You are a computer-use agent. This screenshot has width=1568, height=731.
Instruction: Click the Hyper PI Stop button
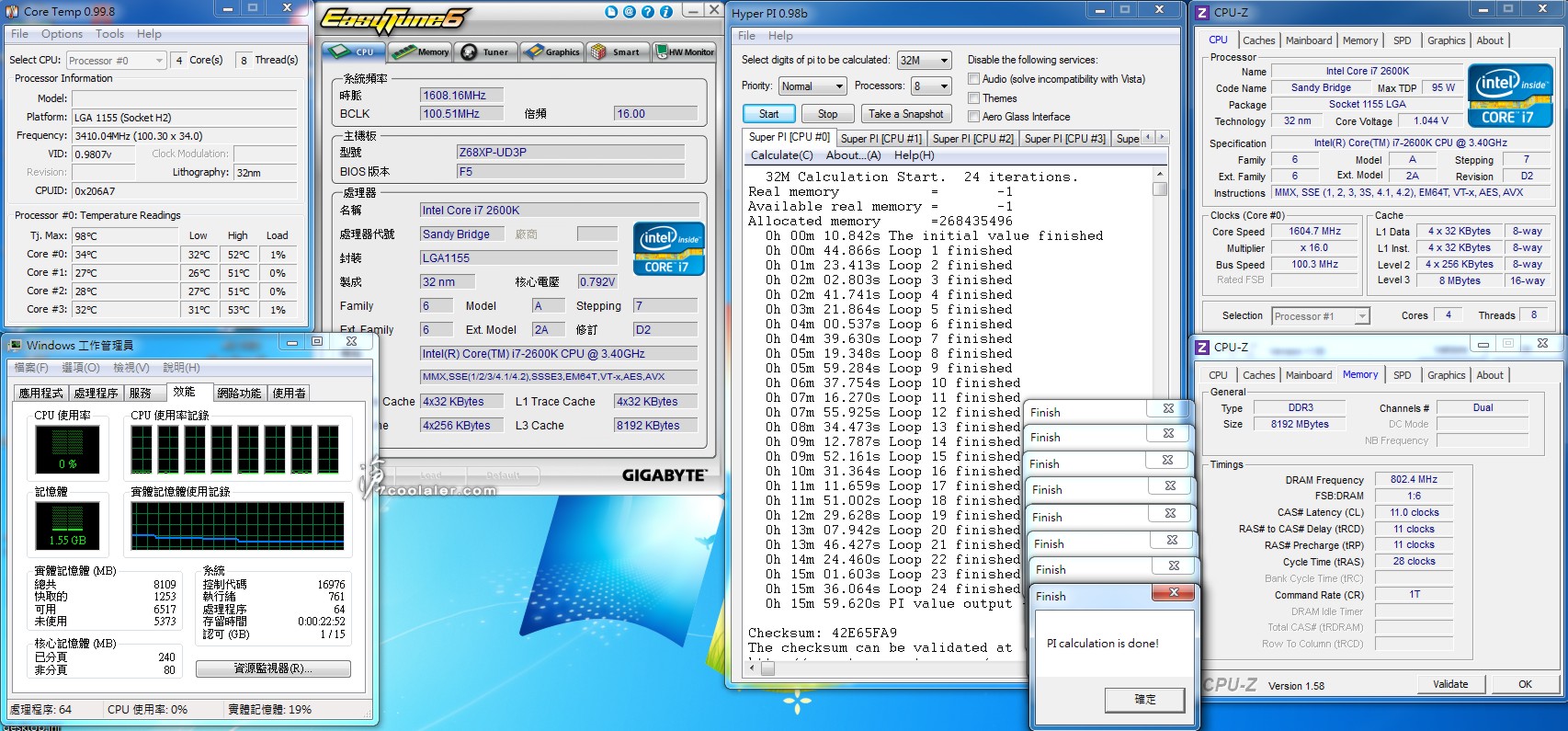pyautogui.click(x=827, y=114)
